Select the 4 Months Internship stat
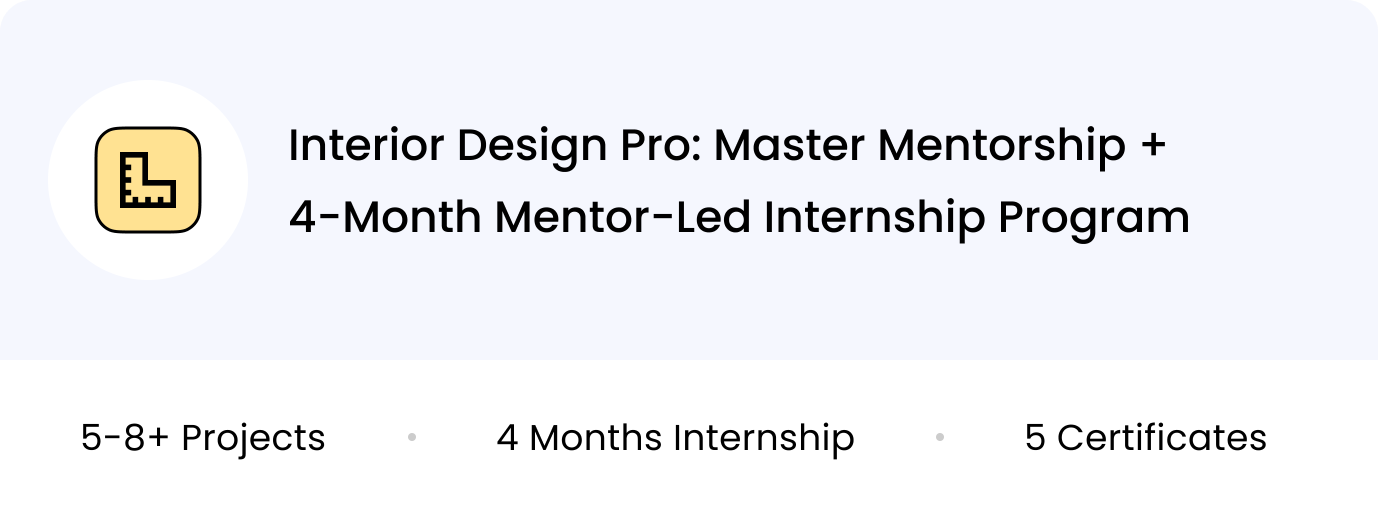The image size is (1378, 510). click(x=675, y=438)
